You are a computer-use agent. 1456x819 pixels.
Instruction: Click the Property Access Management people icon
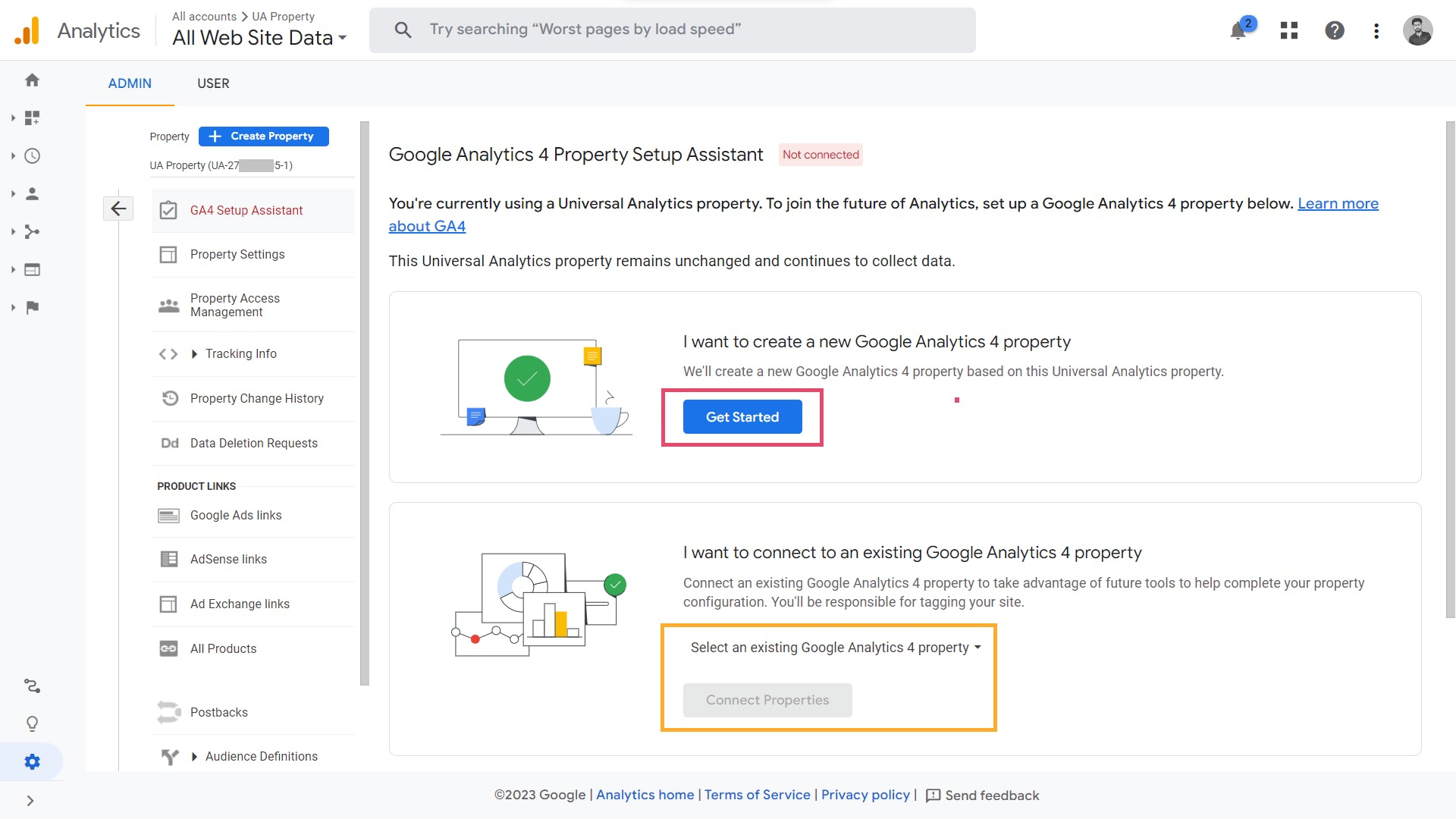pyautogui.click(x=168, y=305)
